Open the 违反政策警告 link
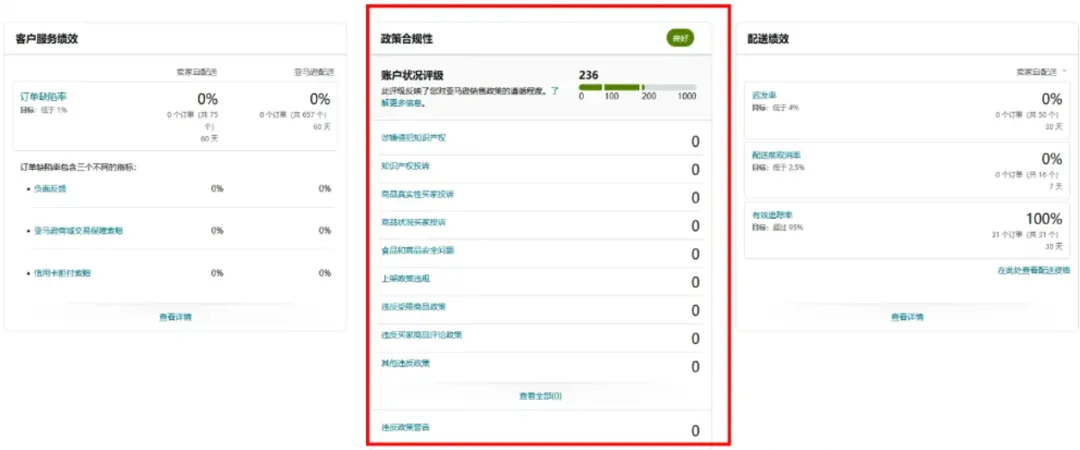The image size is (1080, 450). click(x=405, y=427)
